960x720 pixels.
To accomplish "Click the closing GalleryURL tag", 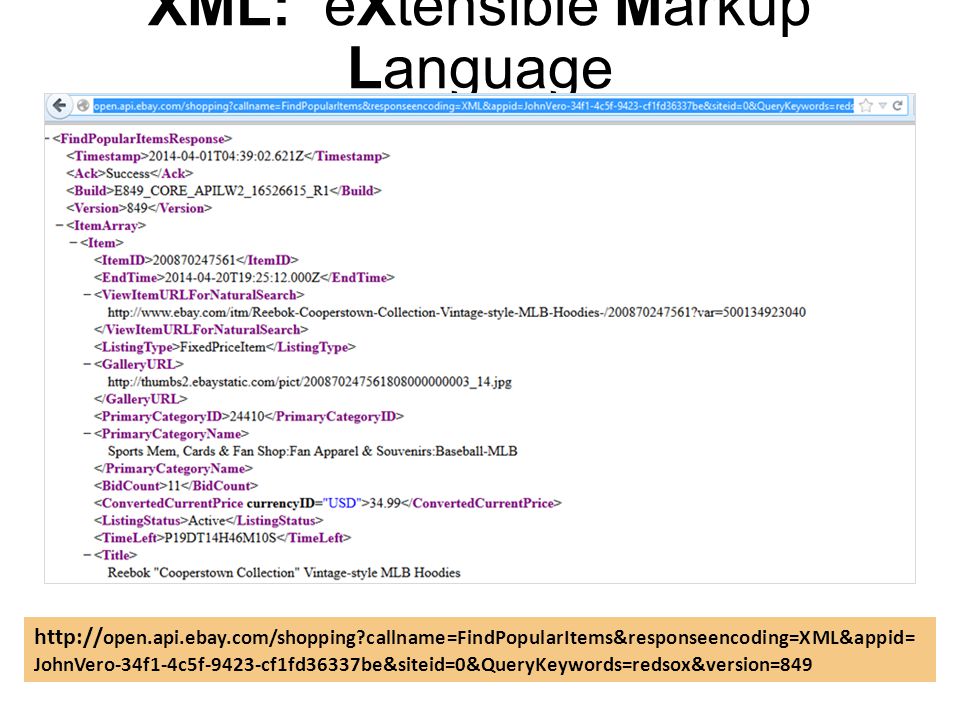I will click(141, 399).
